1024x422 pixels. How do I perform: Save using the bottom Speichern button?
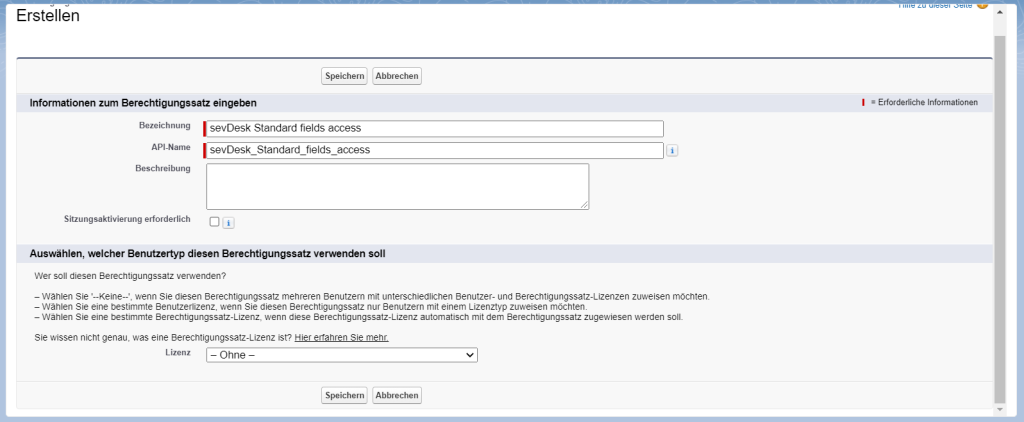344,396
